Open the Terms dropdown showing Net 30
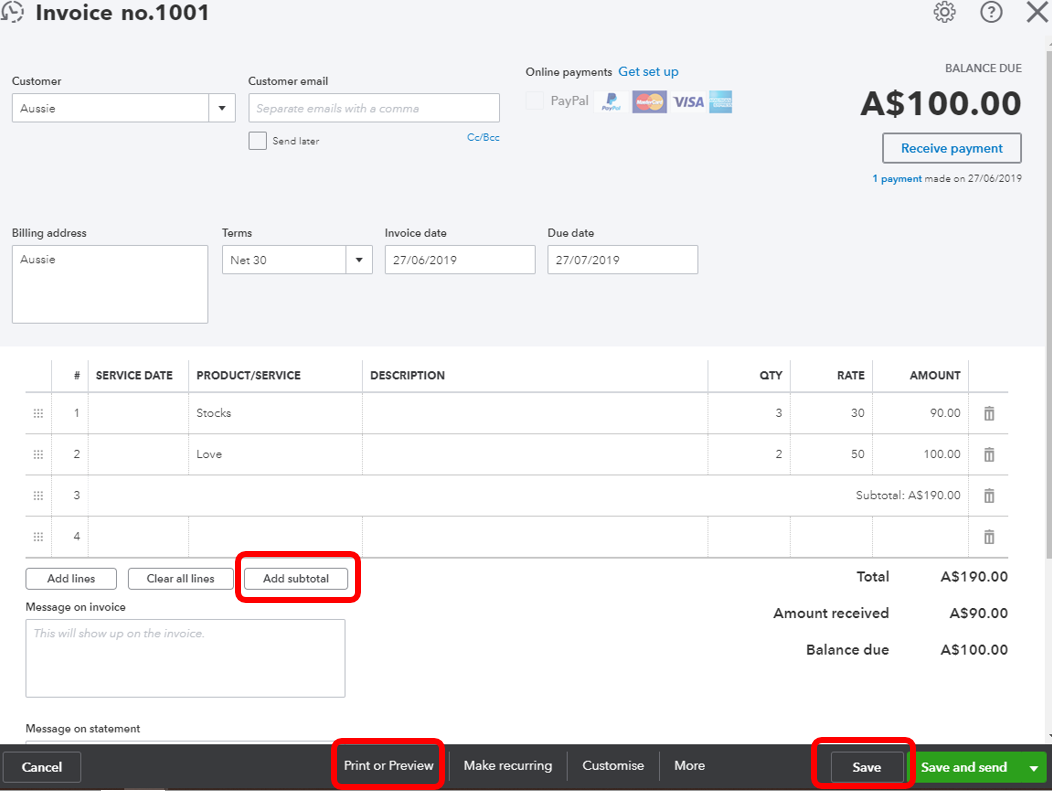The width and height of the screenshot is (1052, 791). pyautogui.click(x=359, y=260)
